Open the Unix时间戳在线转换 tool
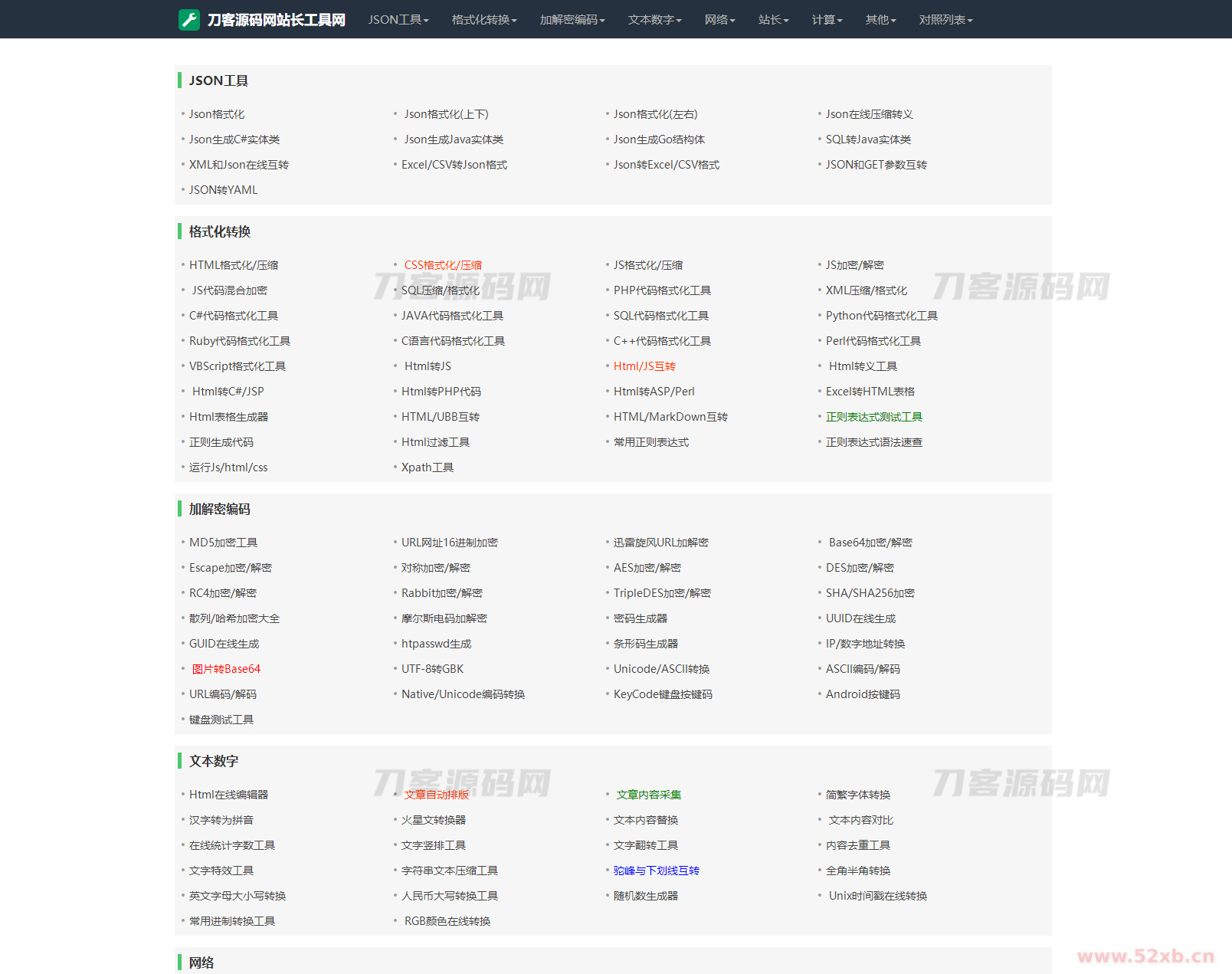This screenshot has width=1232, height=974. (877, 896)
